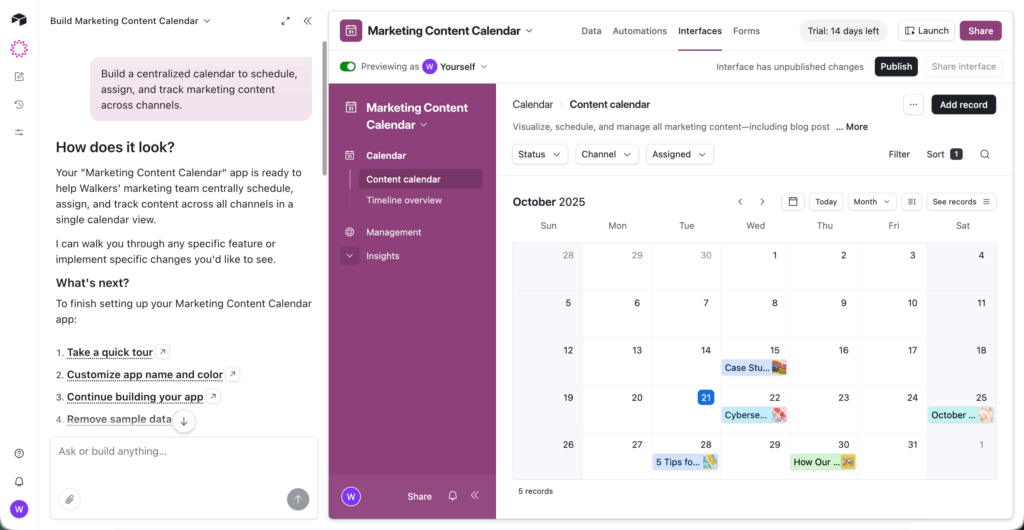Image resolution: width=1024 pixels, height=530 pixels.
Task: Switch to the Automations tab
Action: (640, 31)
